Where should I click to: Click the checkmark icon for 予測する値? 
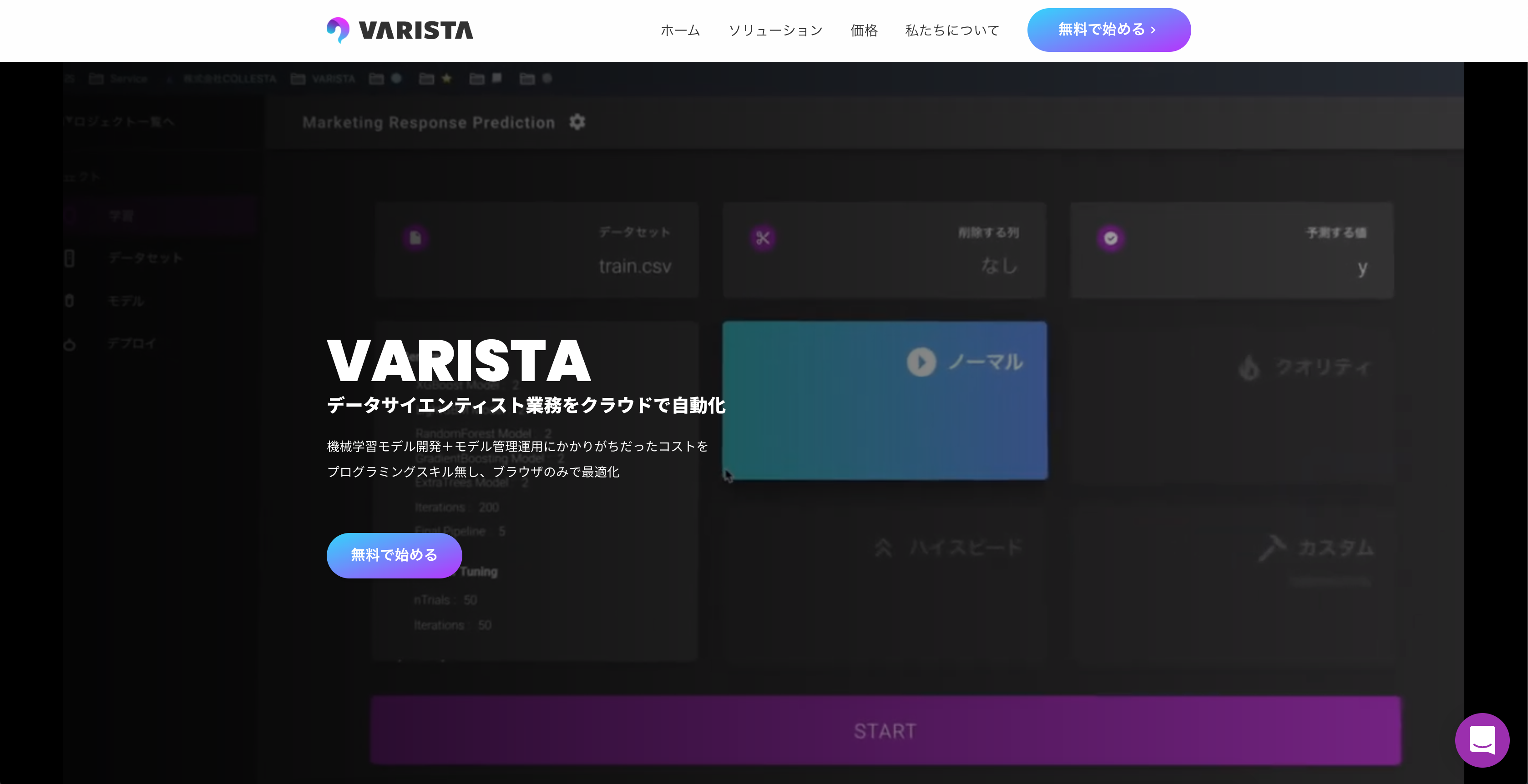pos(1110,238)
